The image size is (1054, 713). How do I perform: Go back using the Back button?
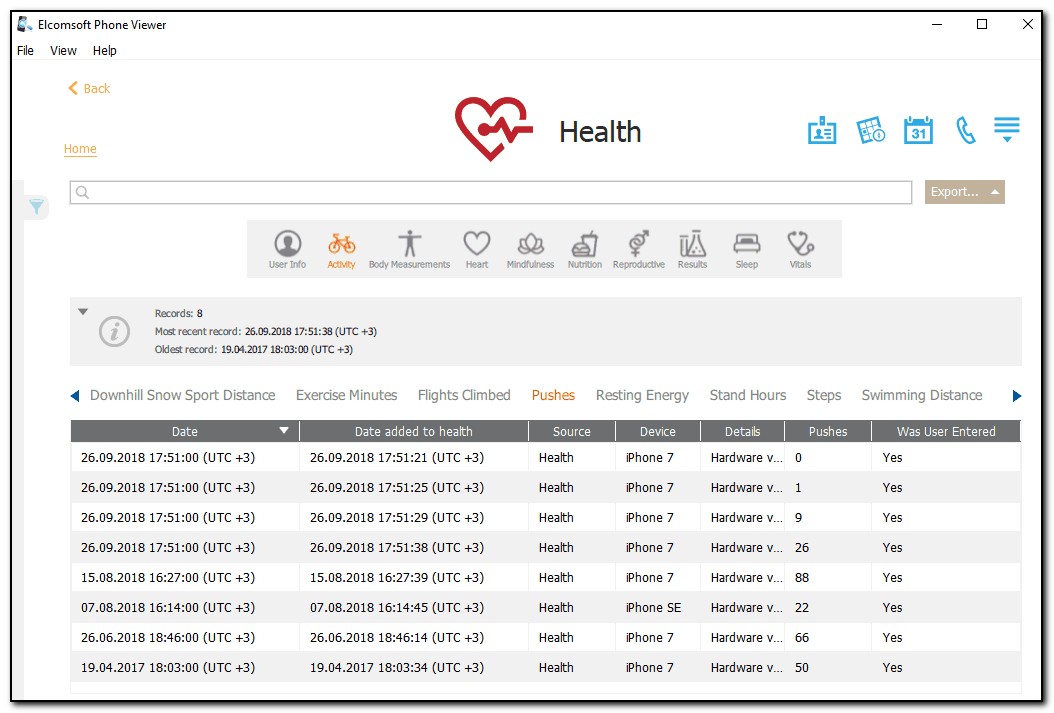point(89,88)
